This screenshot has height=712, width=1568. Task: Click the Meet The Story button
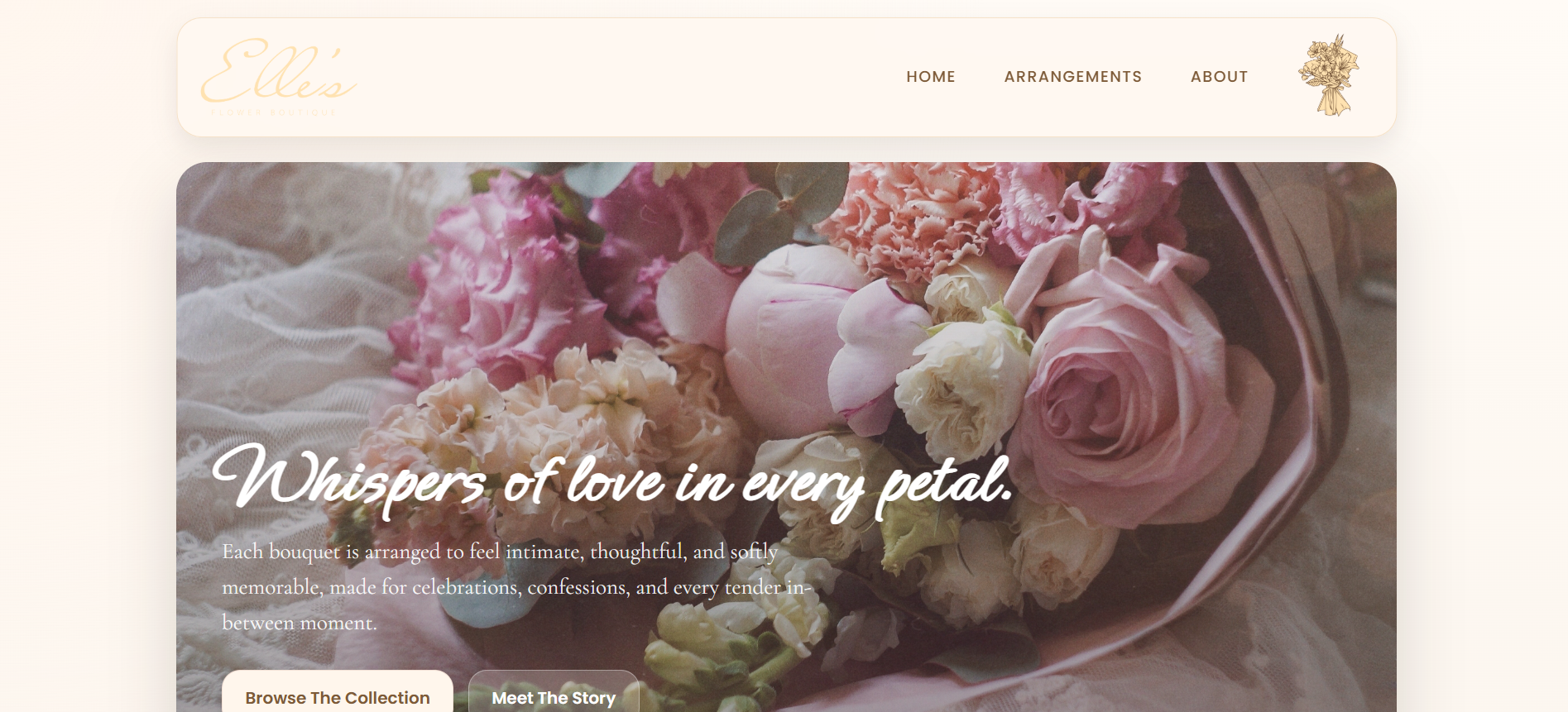pyautogui.click(x=554, y=693)
